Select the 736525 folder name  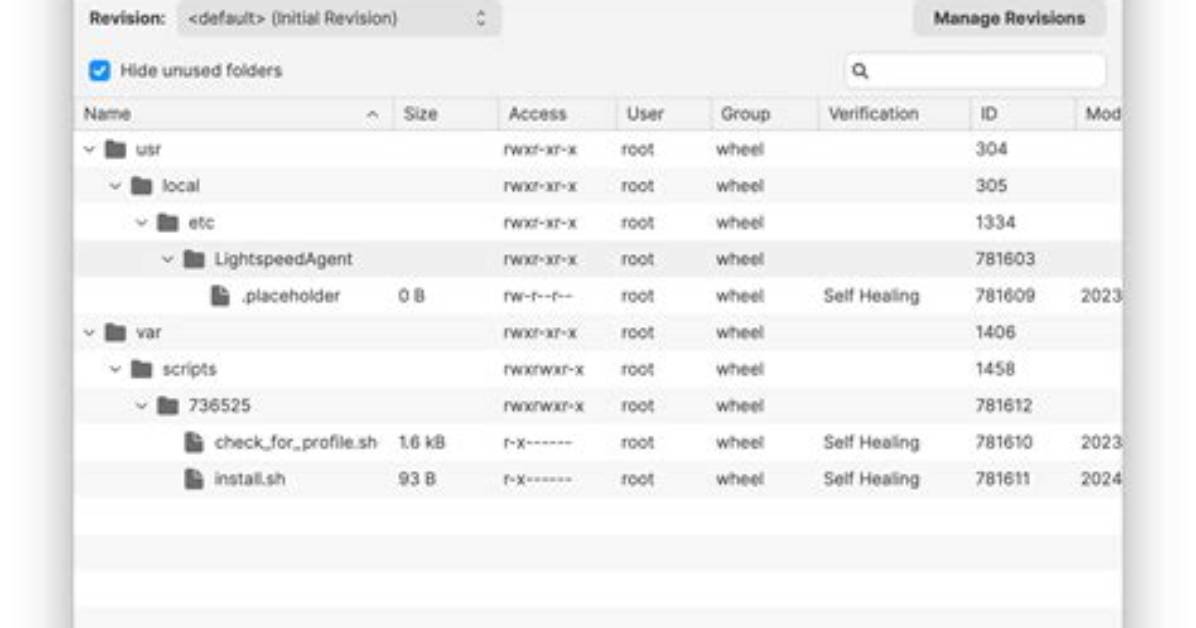pos(219,406)
